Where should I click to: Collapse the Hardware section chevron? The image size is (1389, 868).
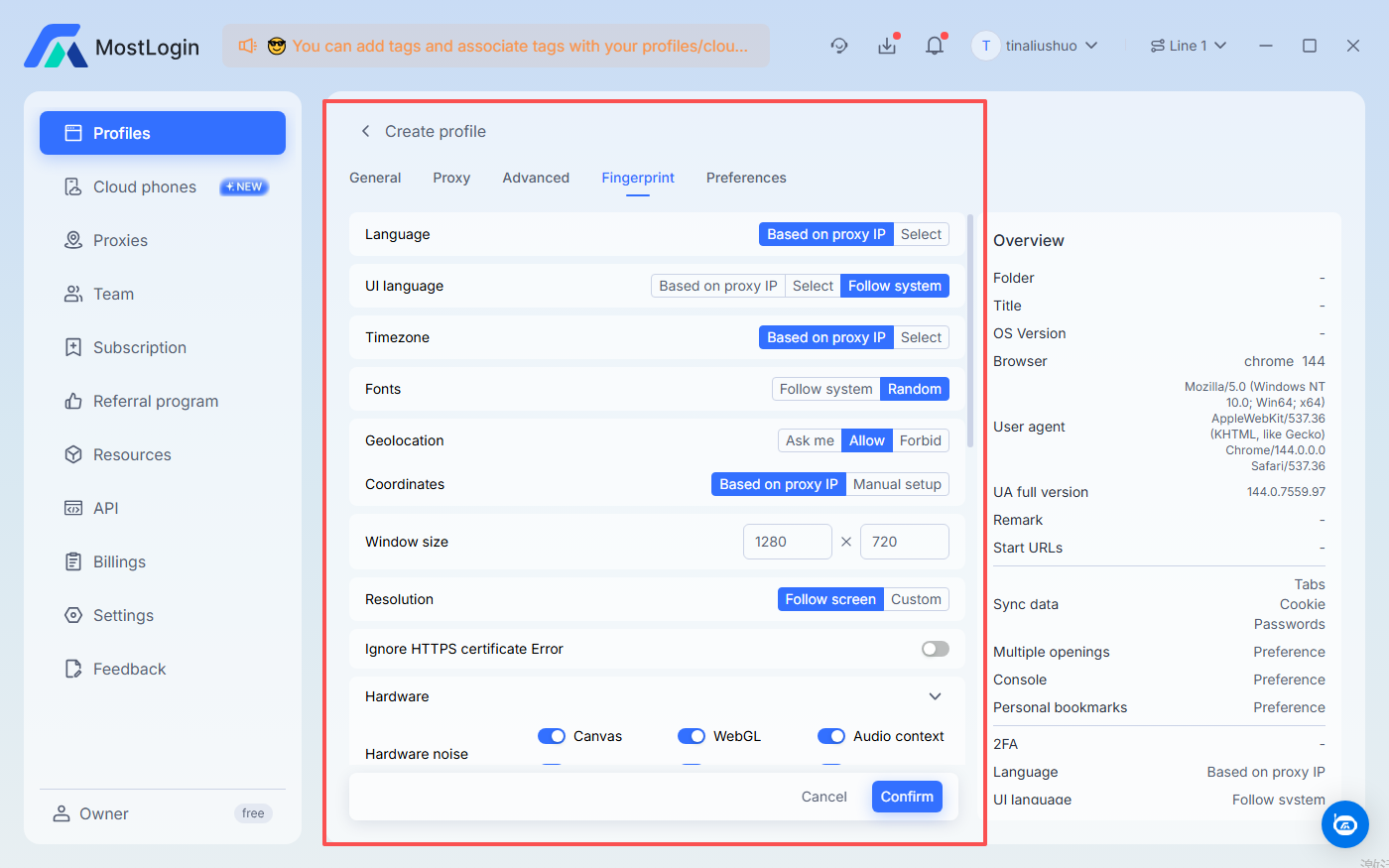pos(935,696)
